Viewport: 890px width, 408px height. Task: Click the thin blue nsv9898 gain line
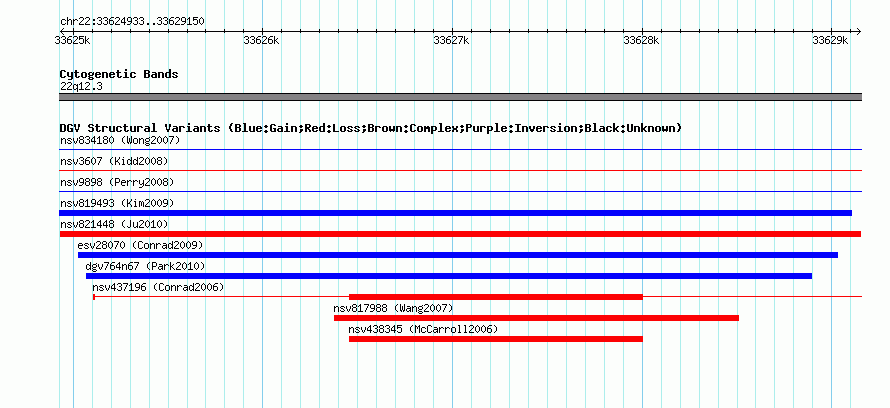[460, 191]
